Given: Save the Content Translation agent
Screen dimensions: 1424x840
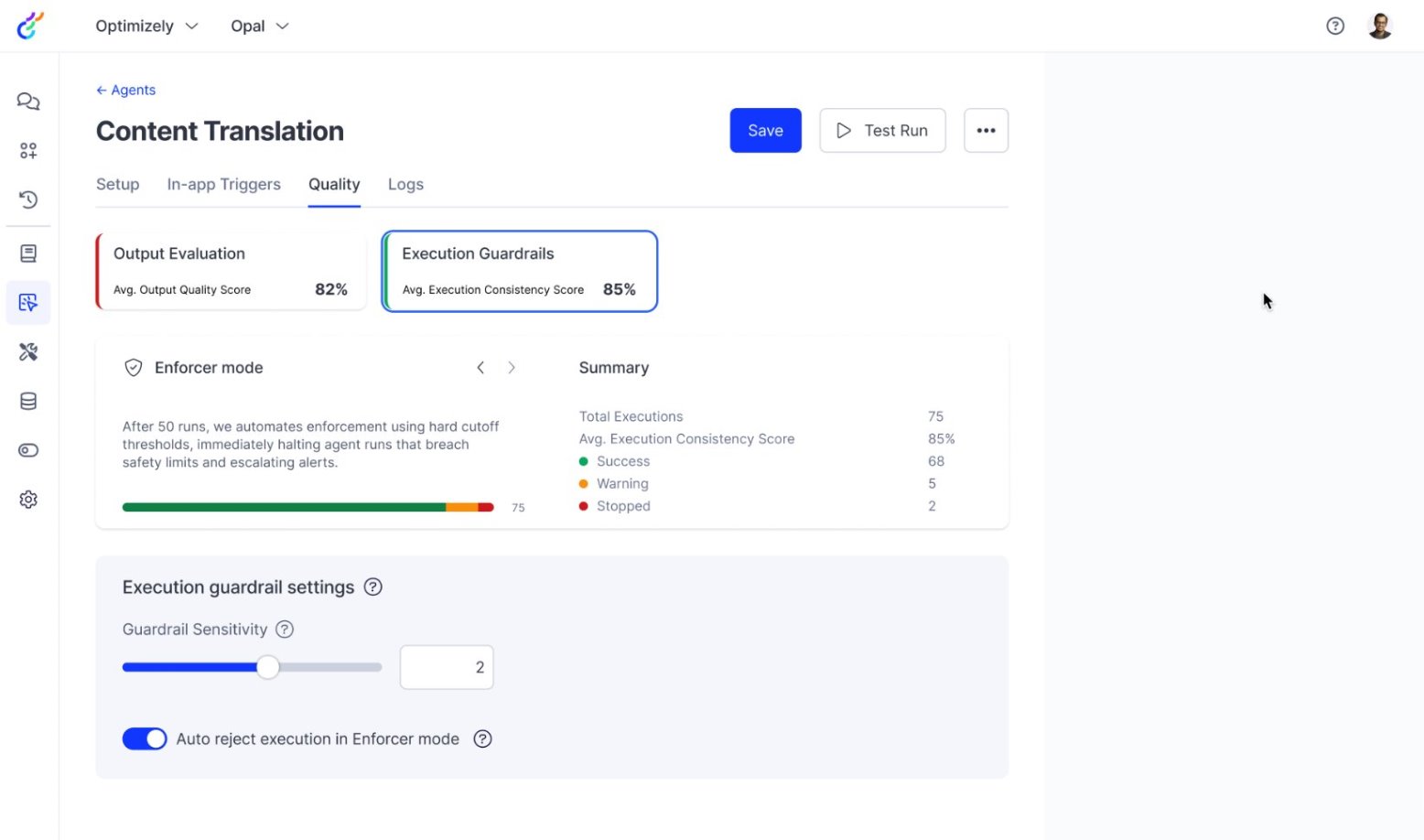Looking at the screenshot, I should (x=765, y=130).
